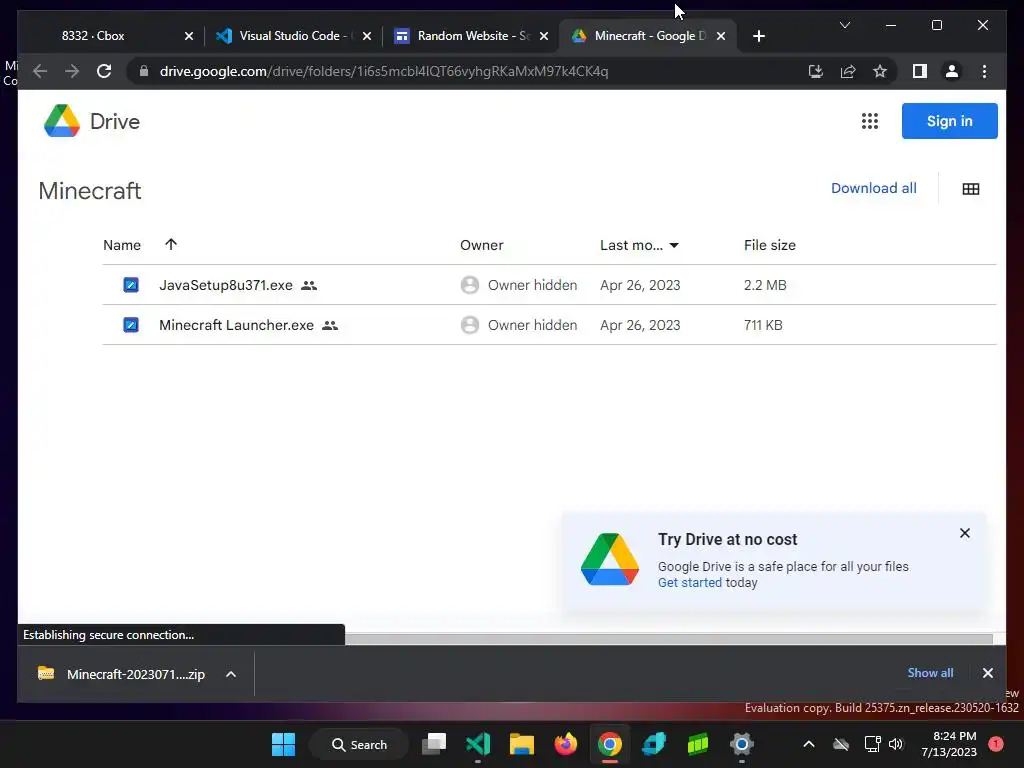The width and height of the screenshot is (1024, 768).
Task: Click the Name column header
Action: [x=122, y=245]
